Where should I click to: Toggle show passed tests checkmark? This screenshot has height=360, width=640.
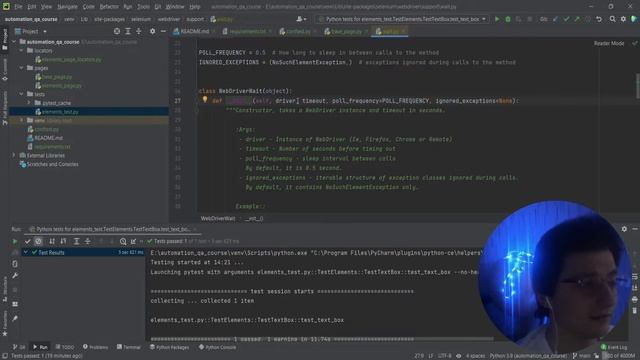tap(27, 241)
